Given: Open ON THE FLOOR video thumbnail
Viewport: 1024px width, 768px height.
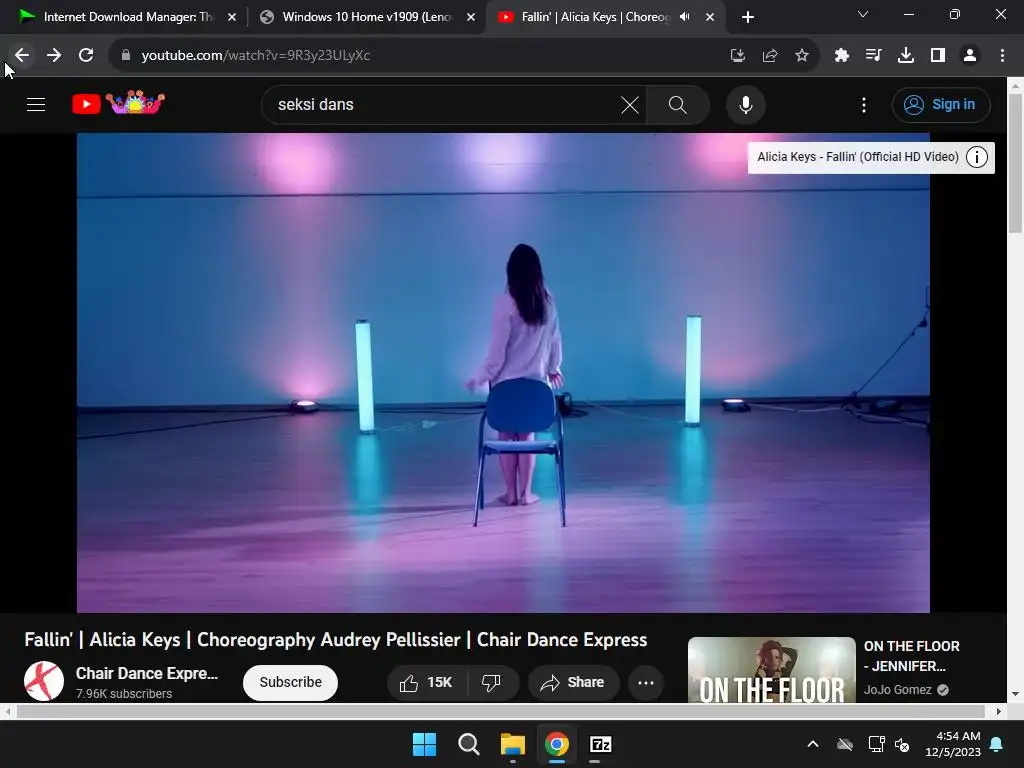Looking at the screenshot, I should (771, 670).
